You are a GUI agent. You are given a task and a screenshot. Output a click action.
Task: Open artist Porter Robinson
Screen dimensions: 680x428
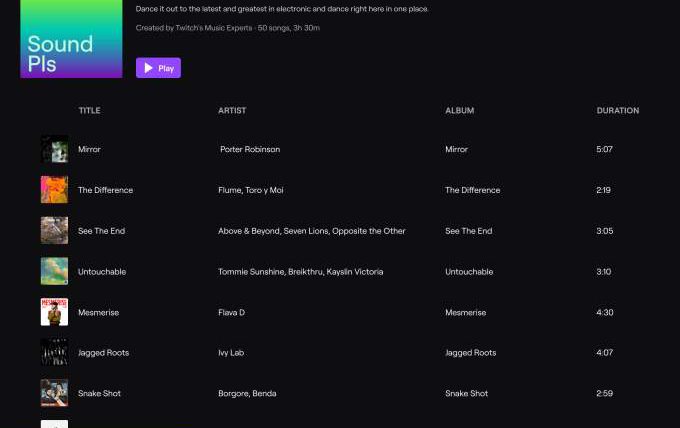point(250,149)
